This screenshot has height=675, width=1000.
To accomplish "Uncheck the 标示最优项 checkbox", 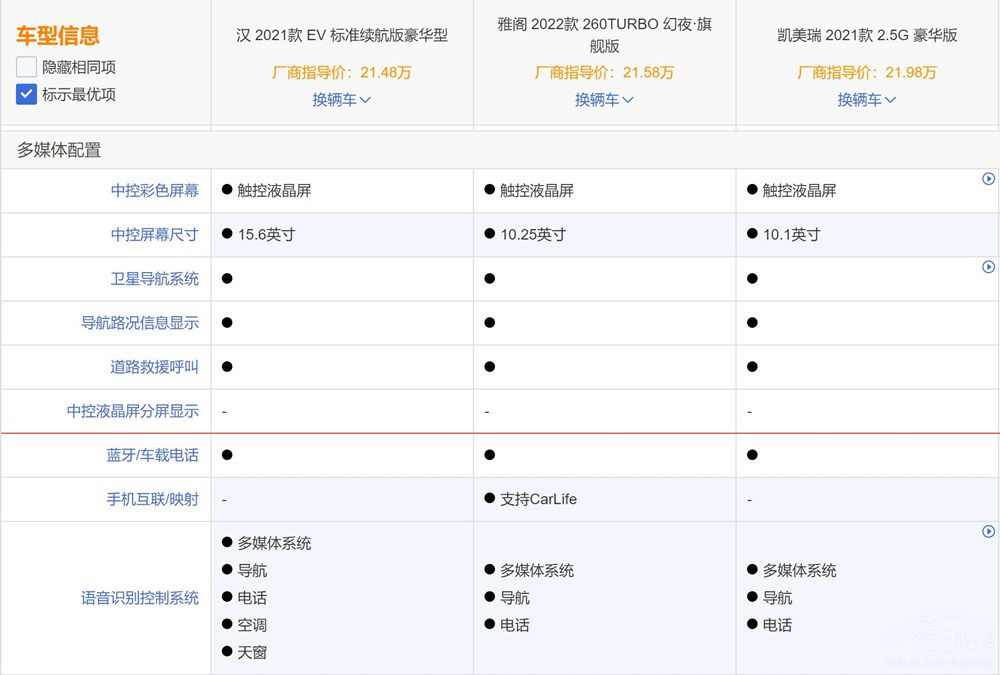I will (27, 95).
